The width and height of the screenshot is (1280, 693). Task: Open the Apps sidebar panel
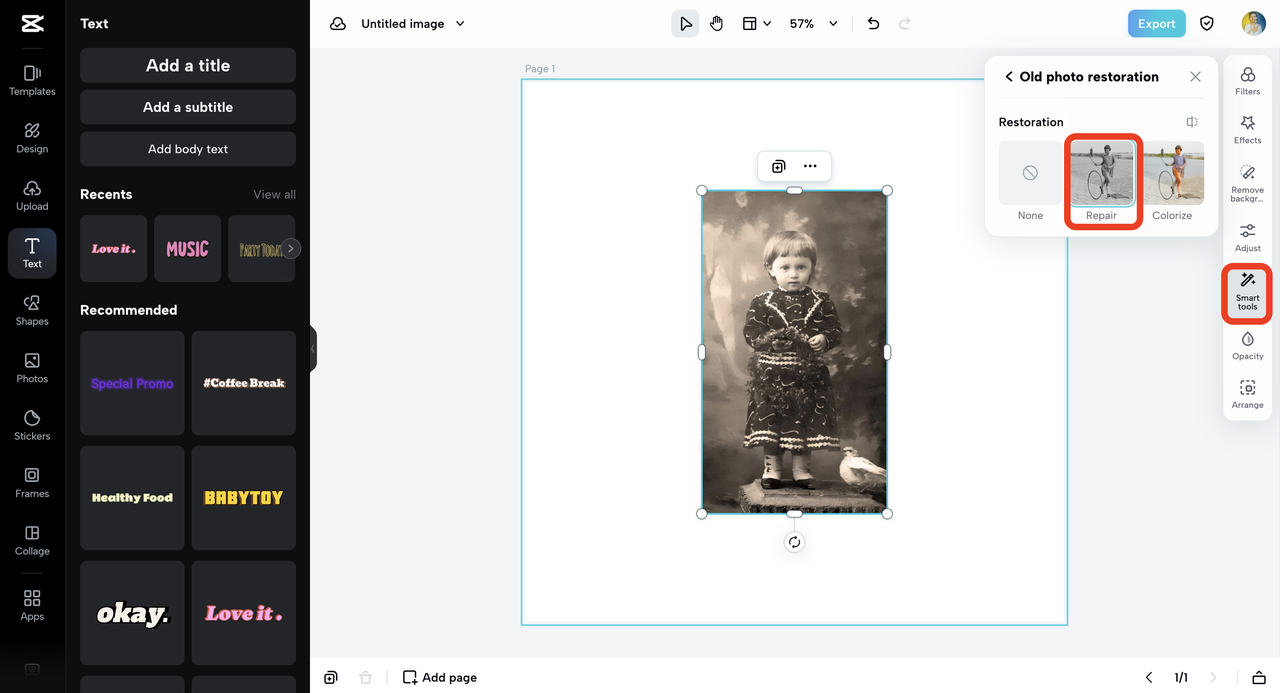[32, 605]
